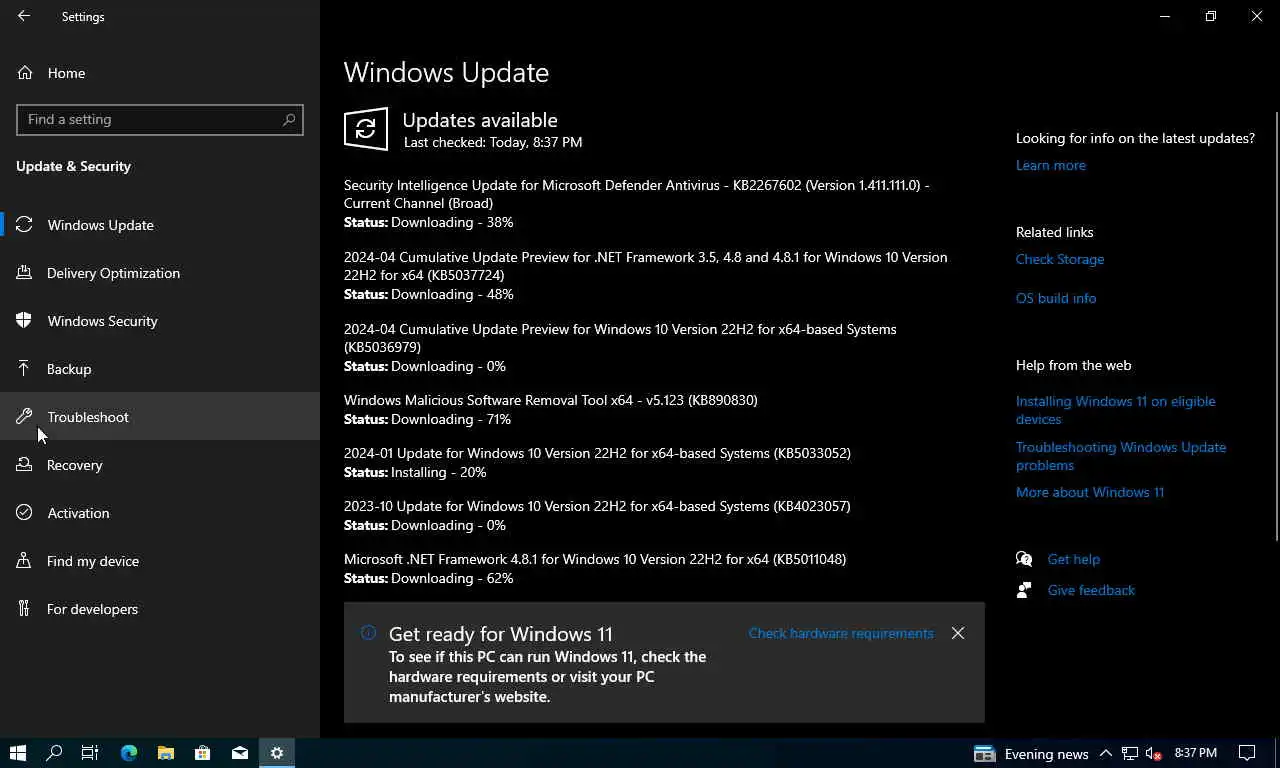
Task: Open File Explorer from the taskbar
Action: tap(166, 753)
